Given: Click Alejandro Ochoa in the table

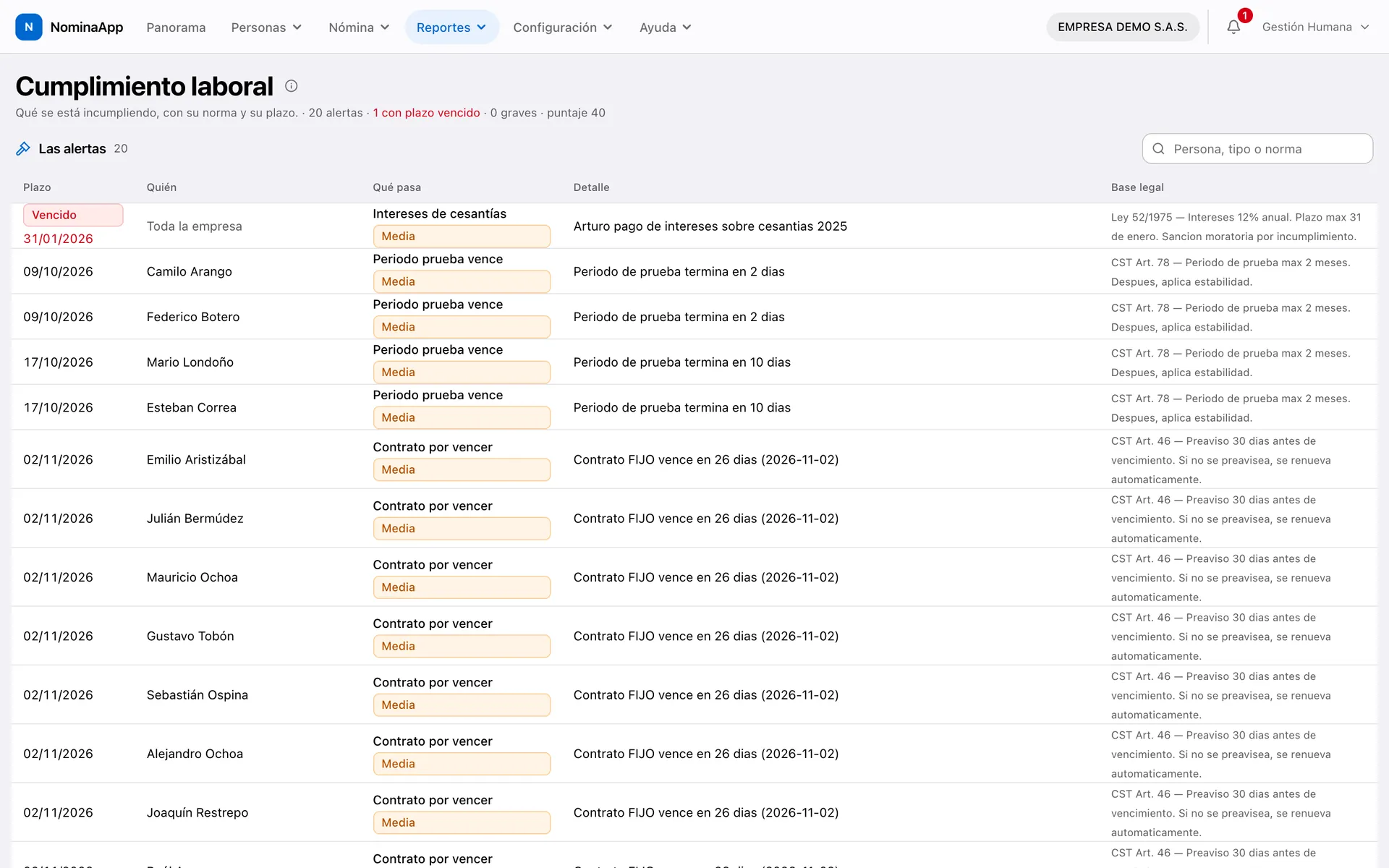Looking at the screenshot, I should (x=195, y=754).
